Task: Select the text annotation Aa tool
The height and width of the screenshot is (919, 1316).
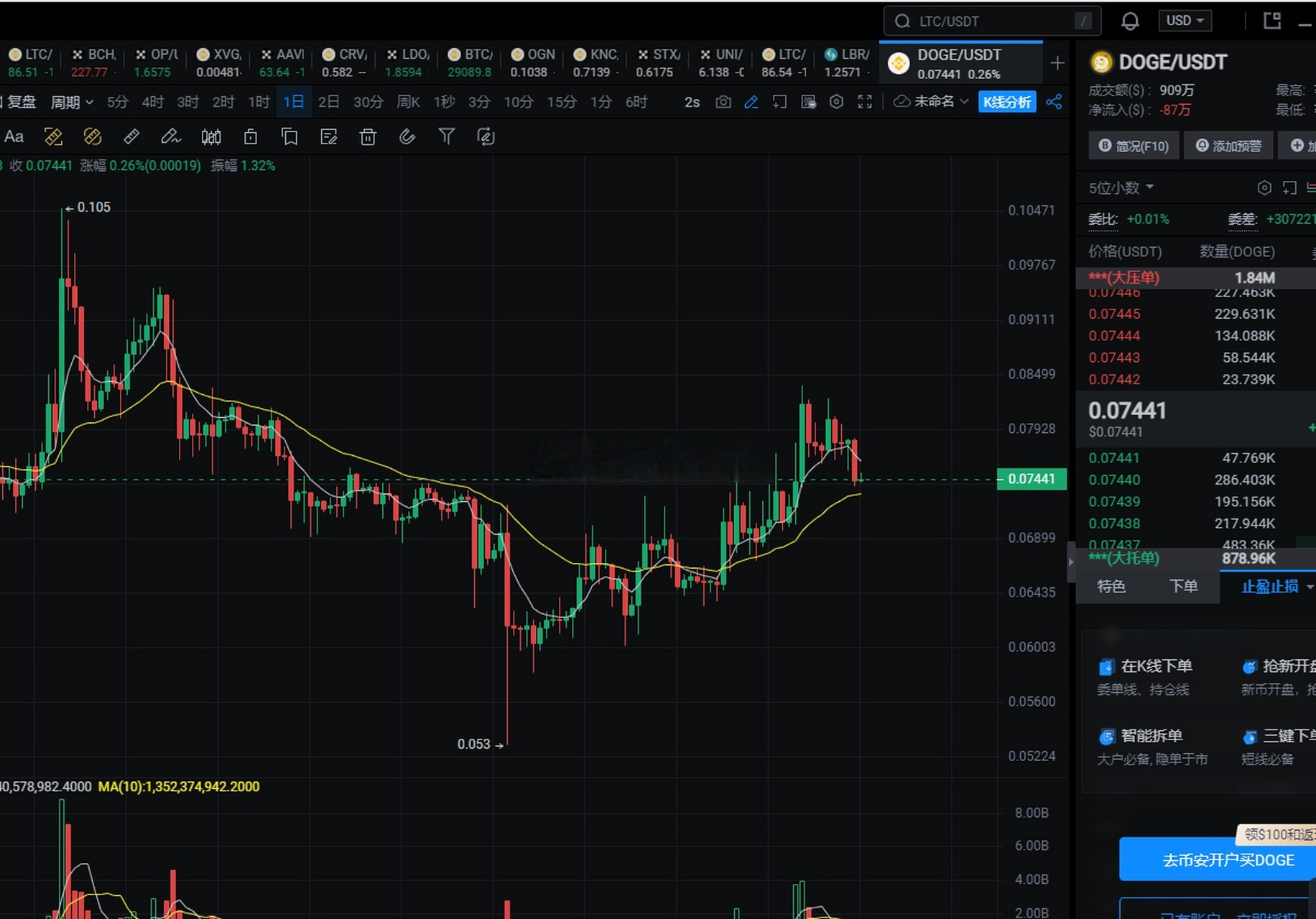Action: pos(14,136)
